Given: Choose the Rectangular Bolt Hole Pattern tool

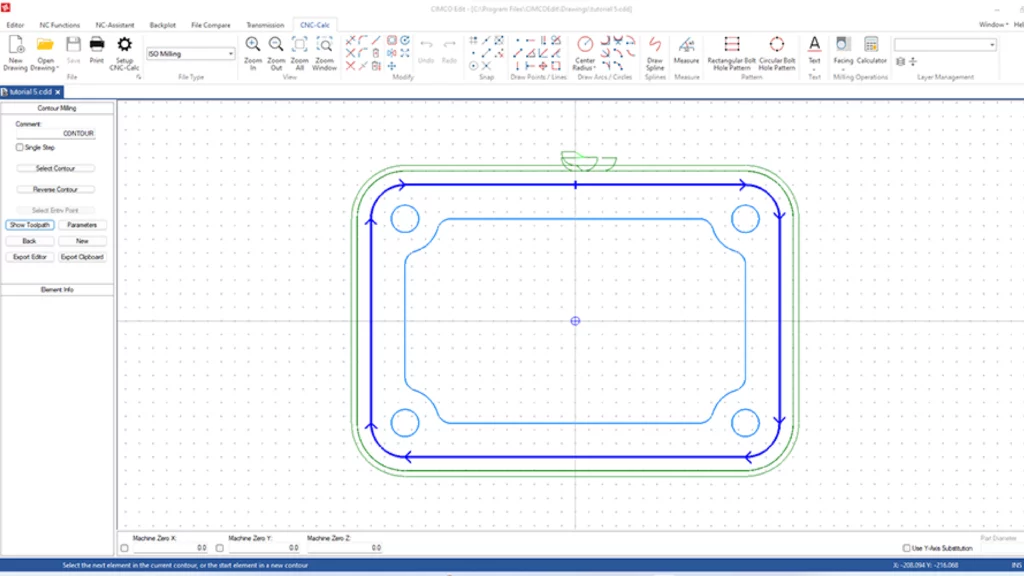Looking at the screenshot, I should click(x=732, y=45).
